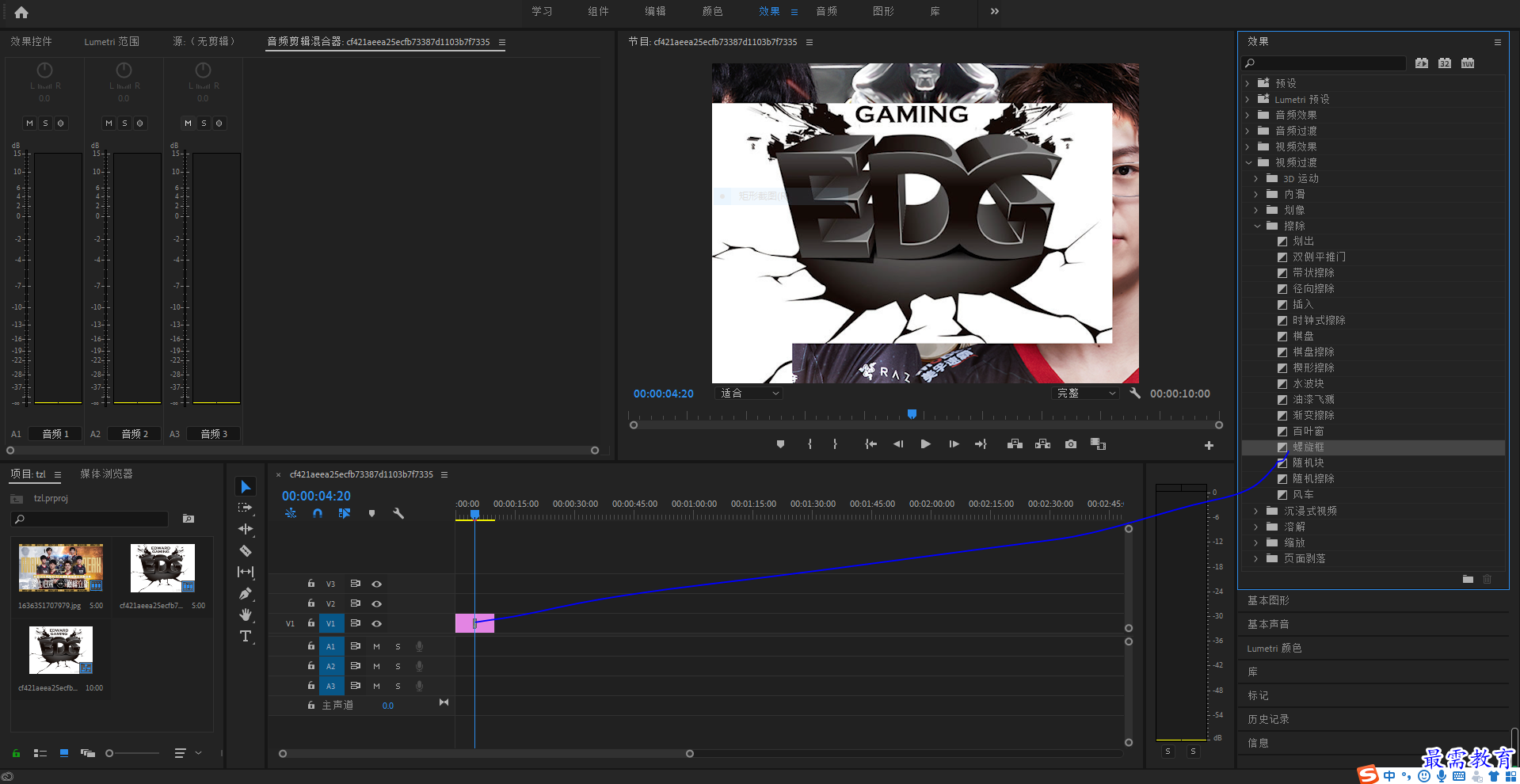This screenshot has width=1520, height=784.
Task: Click the Extract button
Action: (x=1042, y=444)
